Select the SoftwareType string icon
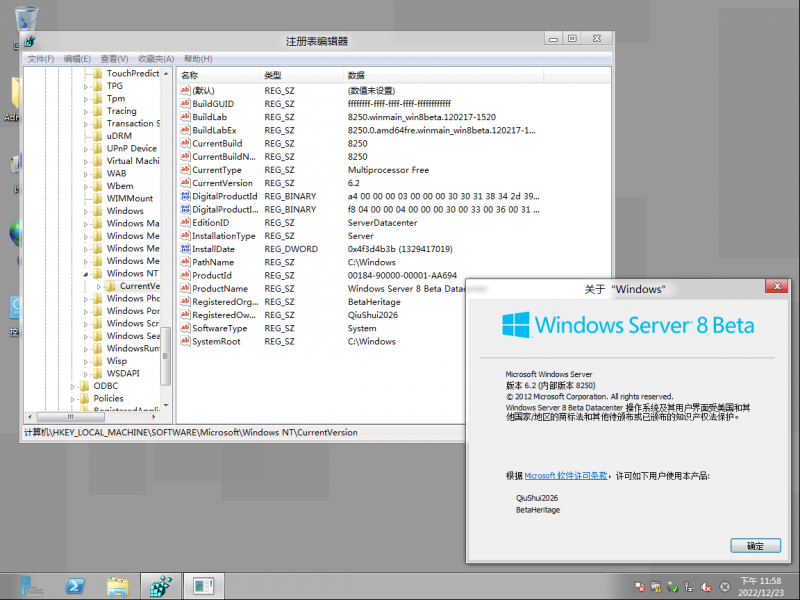This screenshot has height=600, width=800. pos(185,329)
